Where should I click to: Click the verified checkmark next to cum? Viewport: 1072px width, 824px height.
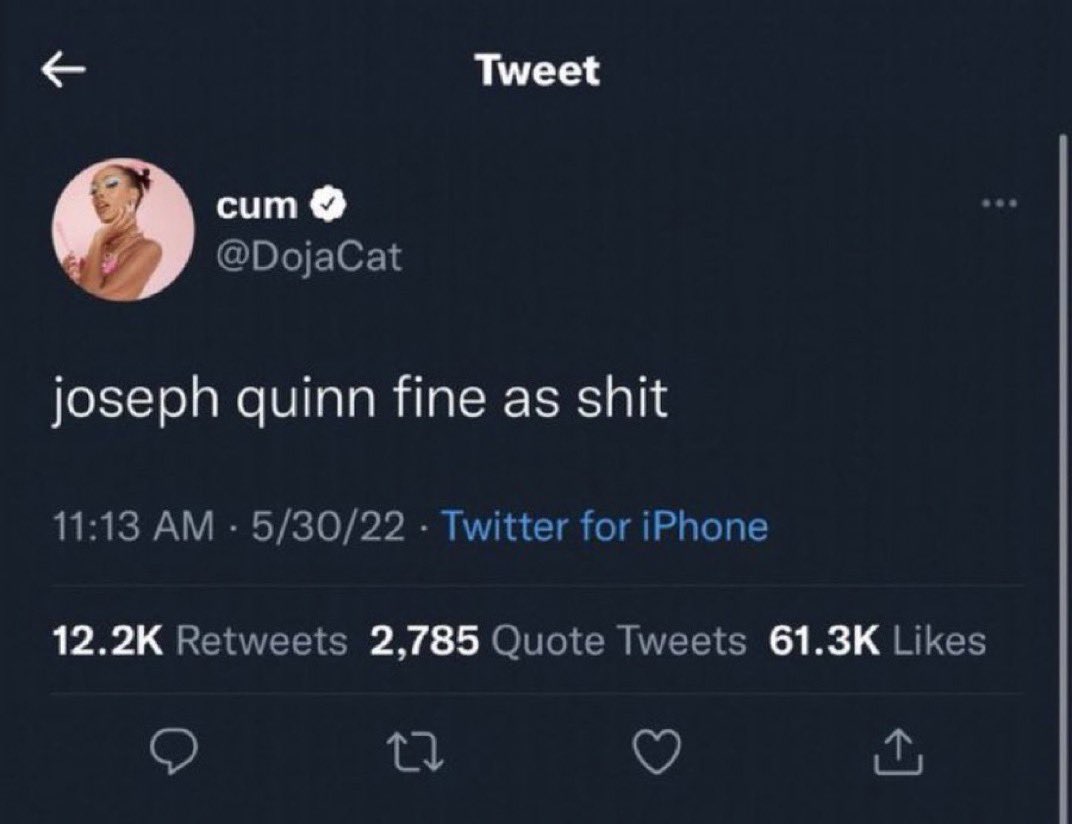(326, 201)
